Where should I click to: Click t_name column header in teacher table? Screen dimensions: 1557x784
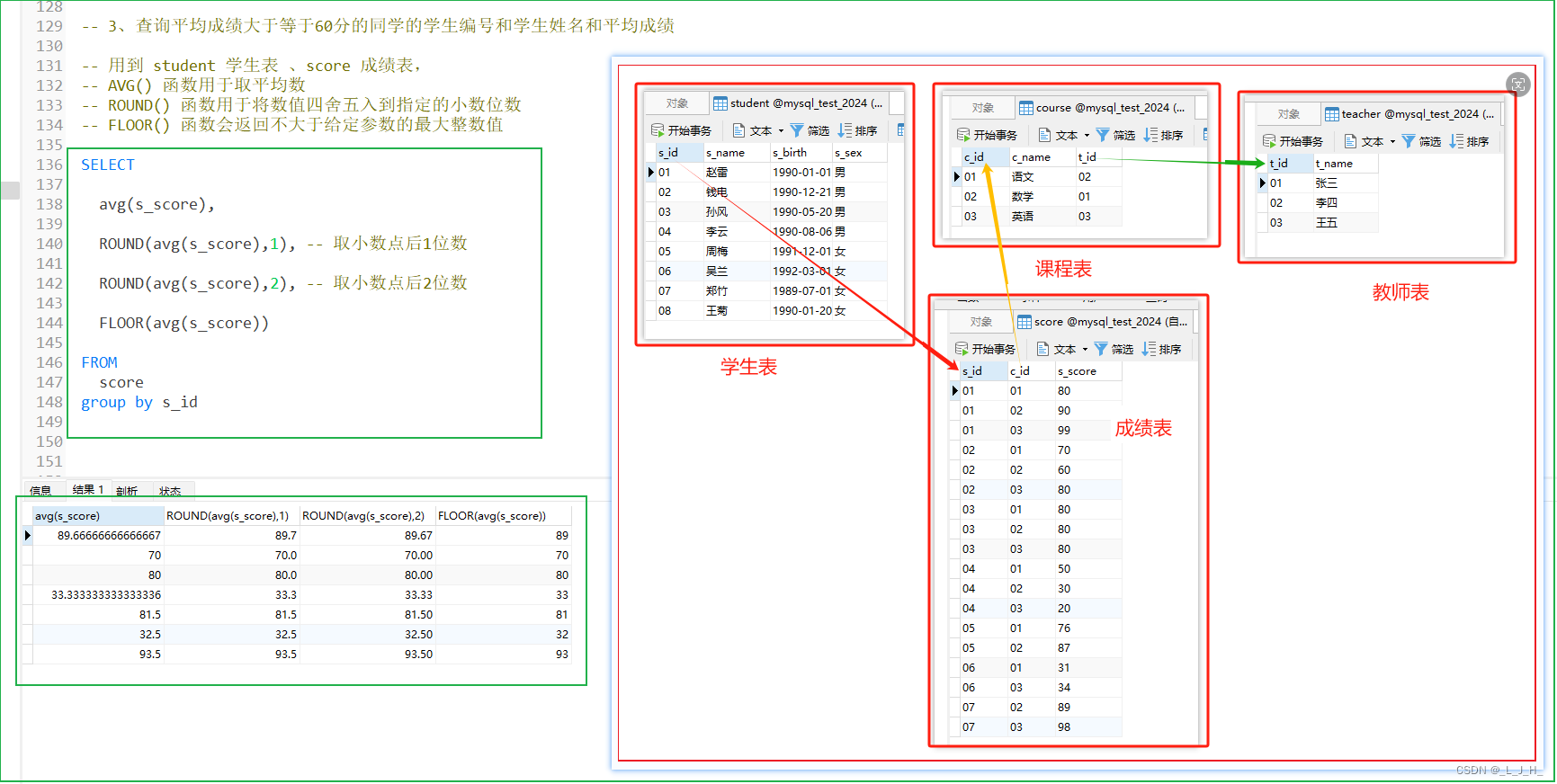(x=1345, y=164)
